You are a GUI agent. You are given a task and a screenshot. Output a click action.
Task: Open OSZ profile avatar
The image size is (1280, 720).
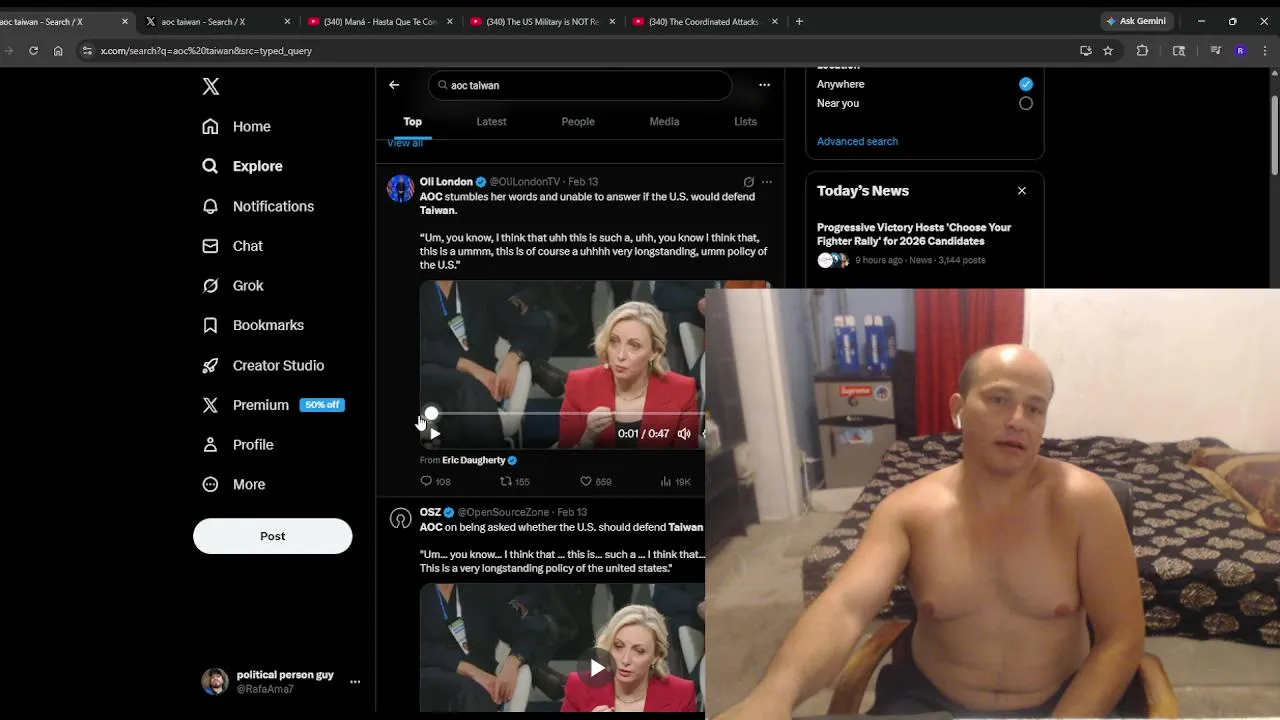(401, 519)
